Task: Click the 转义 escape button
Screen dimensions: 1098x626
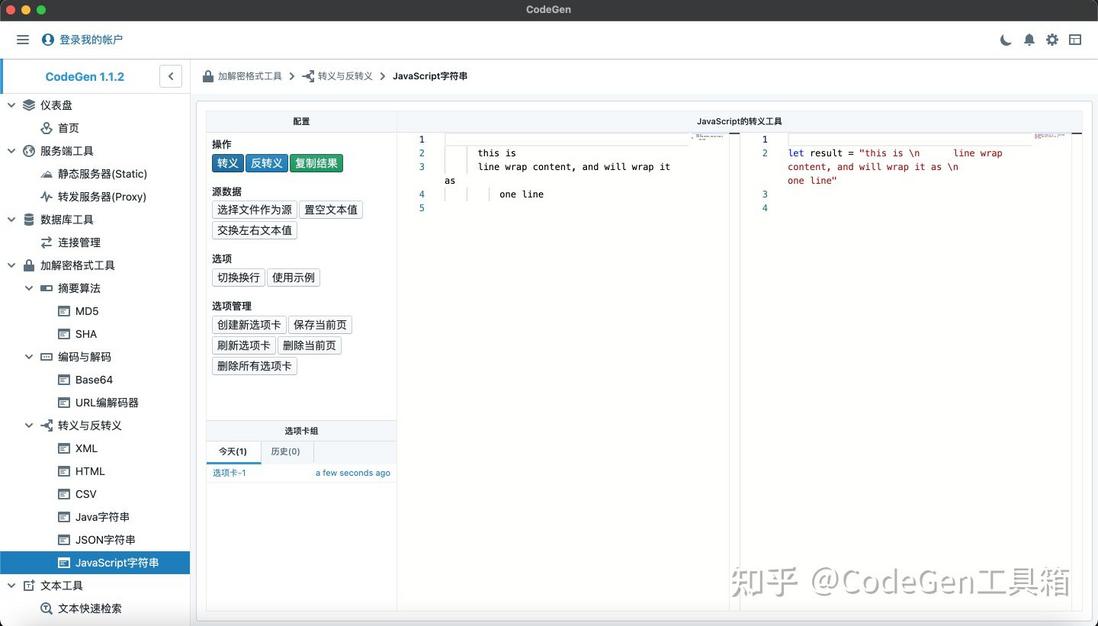Action: (x=228, y=163)
